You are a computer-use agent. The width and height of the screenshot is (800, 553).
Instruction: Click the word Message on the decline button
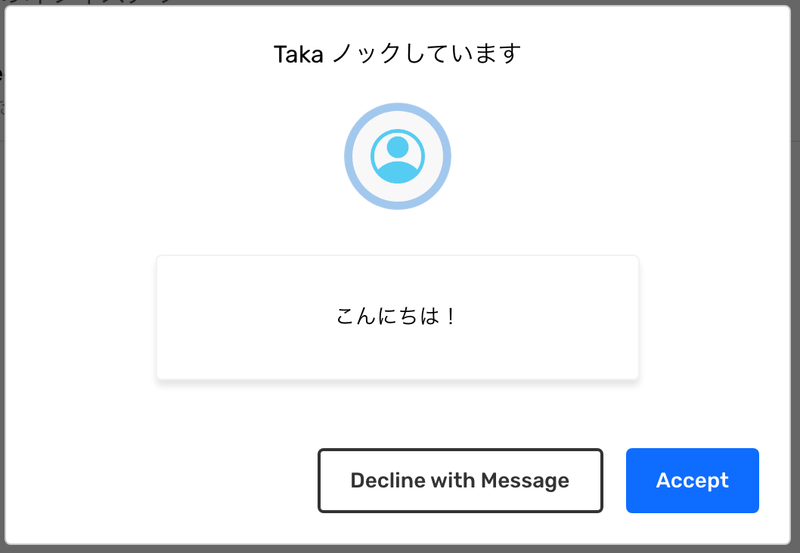tap(524, 480)
